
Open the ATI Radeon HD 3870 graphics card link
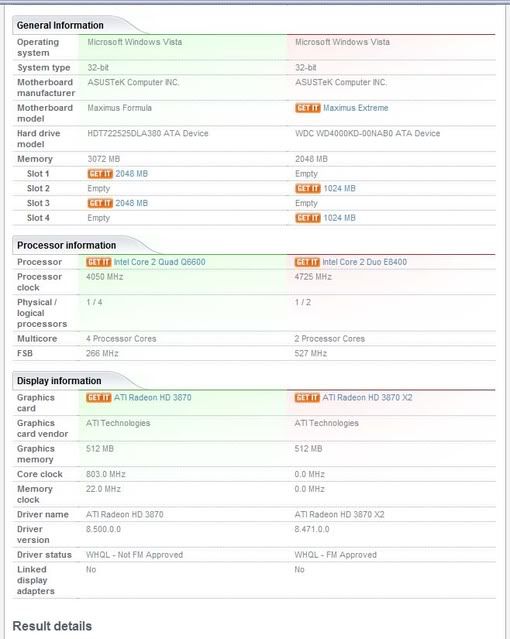pyautogui.click(x=152, y=397)
